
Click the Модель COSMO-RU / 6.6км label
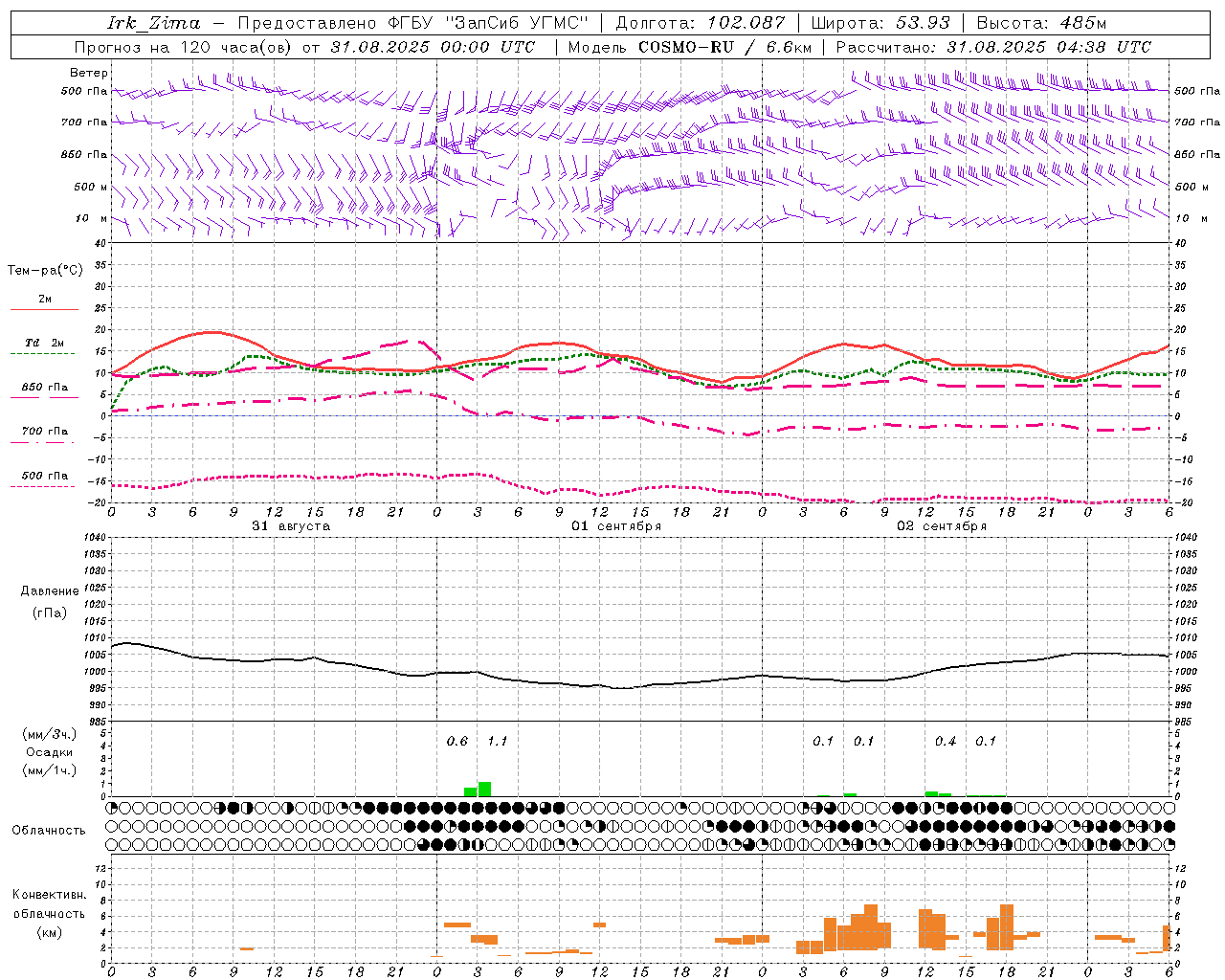[689, 47]
